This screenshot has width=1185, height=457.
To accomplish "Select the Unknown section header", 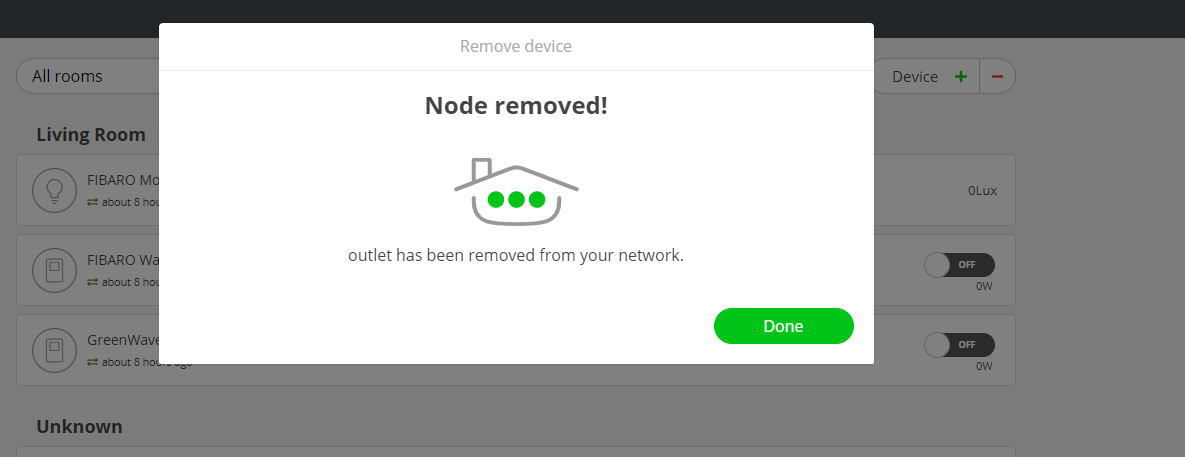I will pos(79,426).
